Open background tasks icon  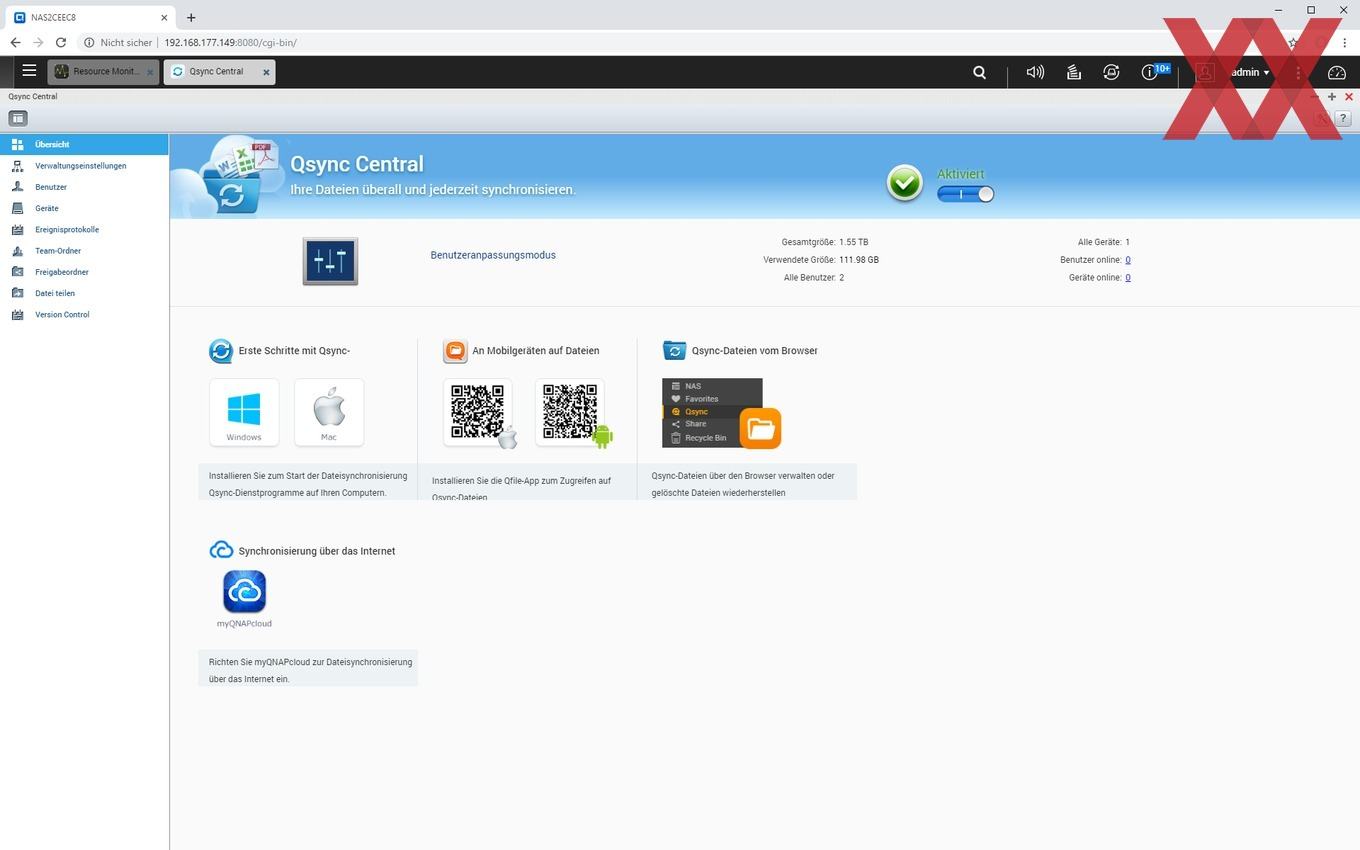coord(1073,72)
